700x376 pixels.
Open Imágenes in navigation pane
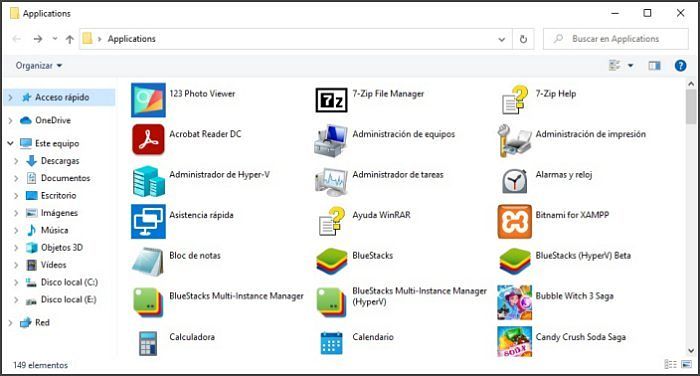59,213
